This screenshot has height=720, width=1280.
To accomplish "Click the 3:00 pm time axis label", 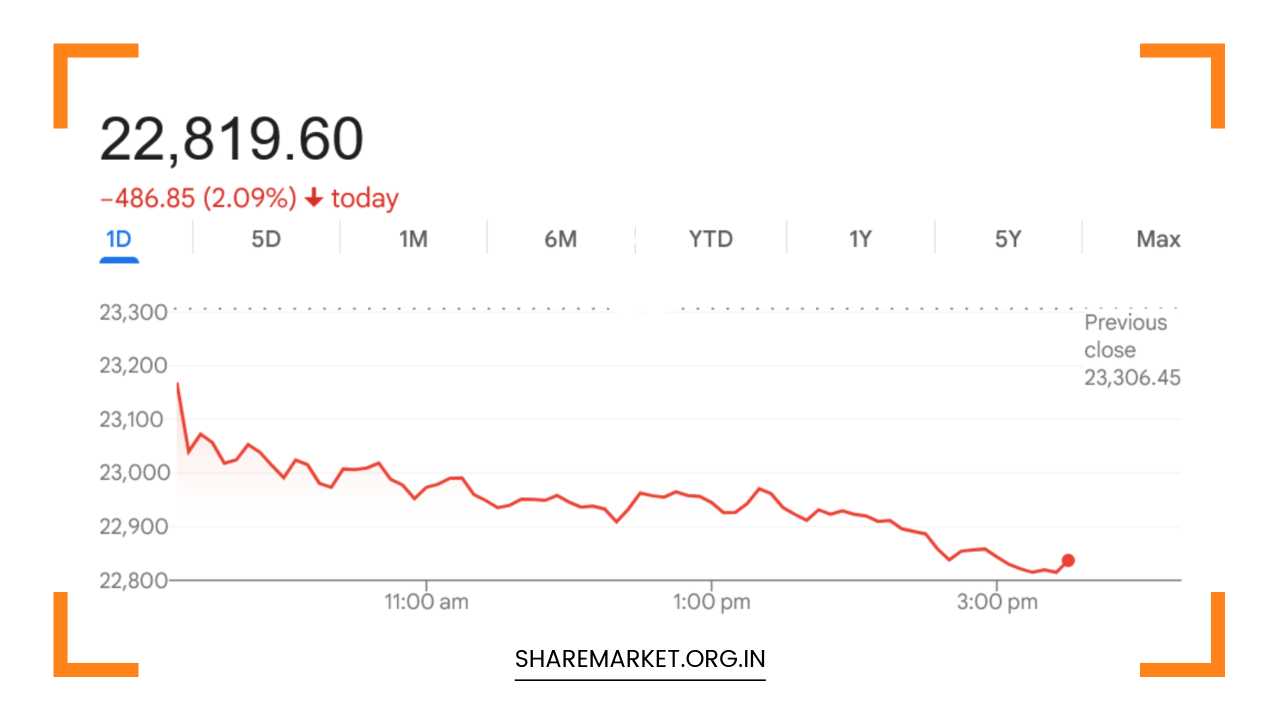I will pyautogui.click(x=996, y=602).
